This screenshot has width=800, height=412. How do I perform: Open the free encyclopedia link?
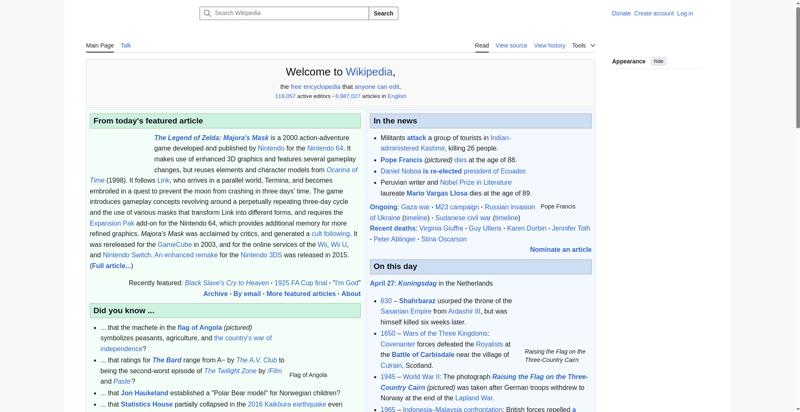pyautogui.click(x=315, y=87)
